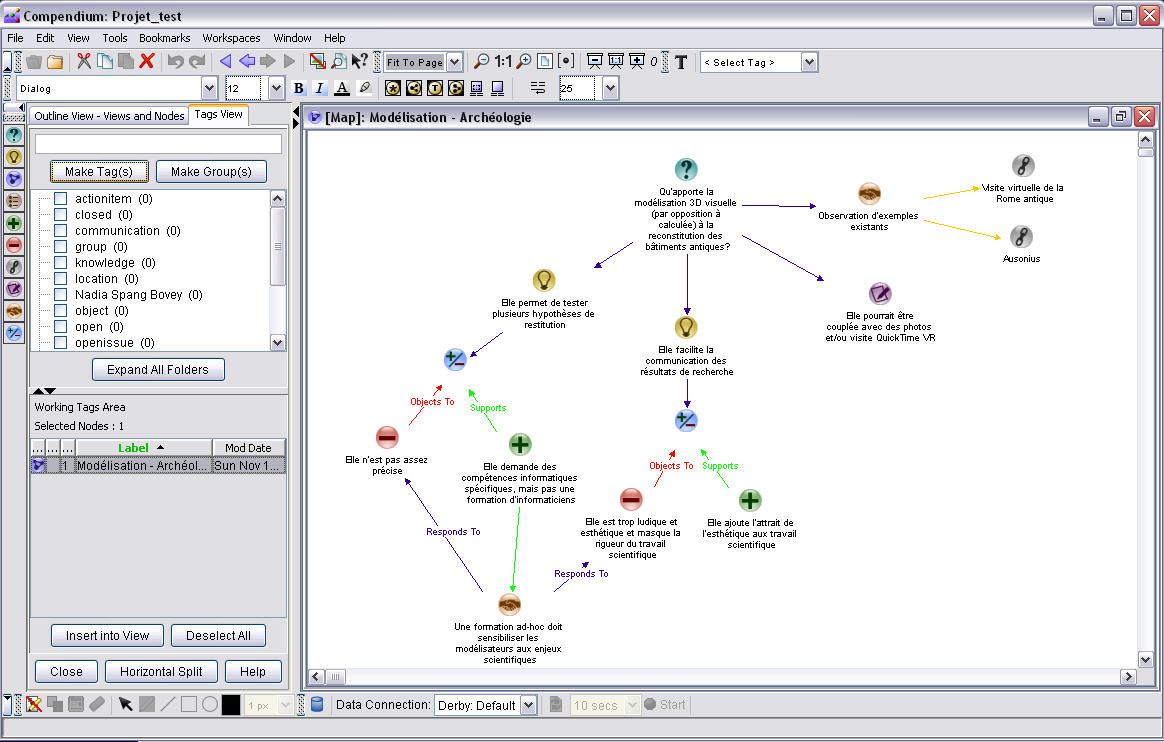This screenshot has height=742, width=1164.
Task: Click the black color swatch in bottom toolbar
Action: [231, 705]
